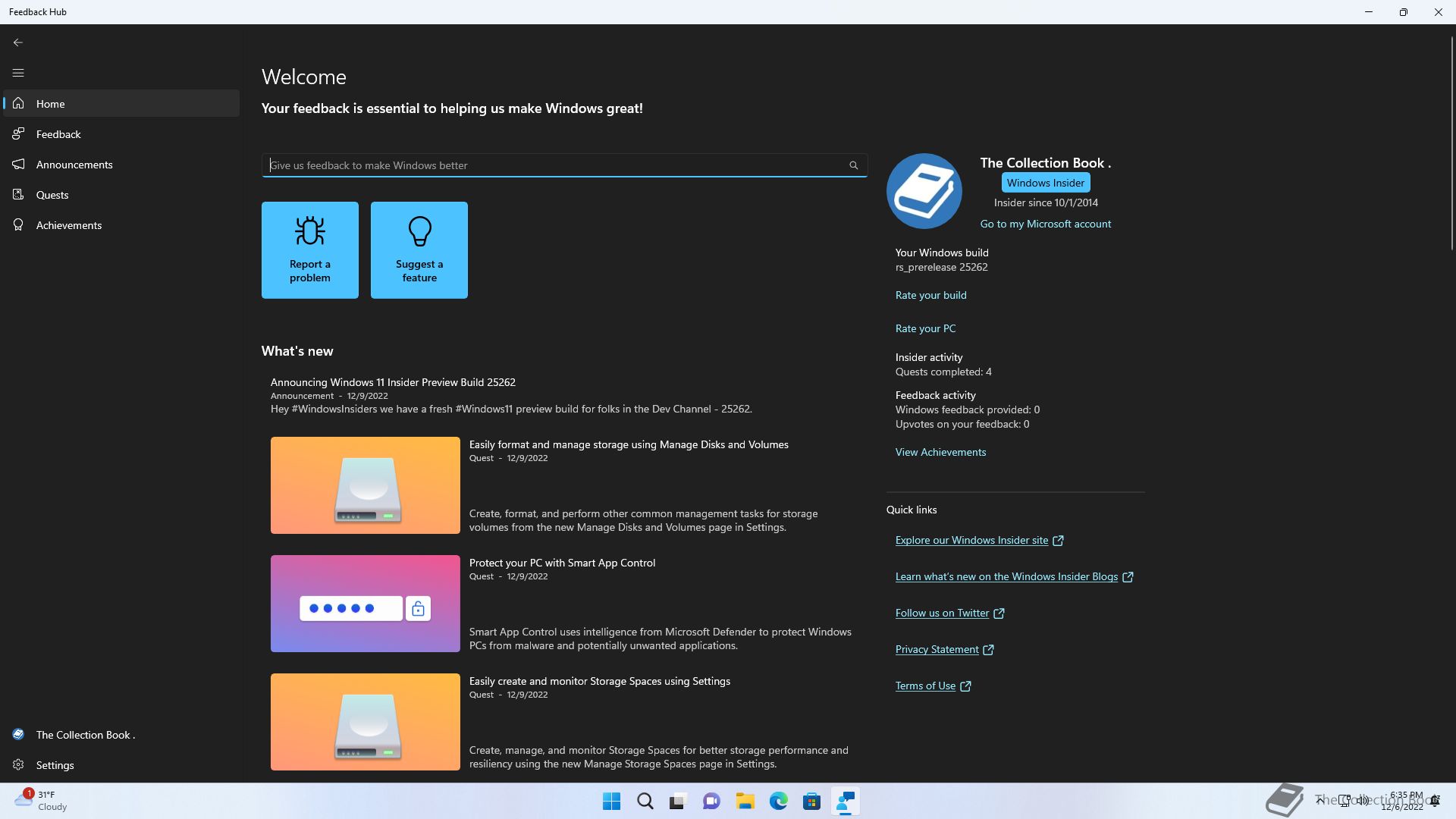Open the Terms of Use link

[x=925, y=686]
